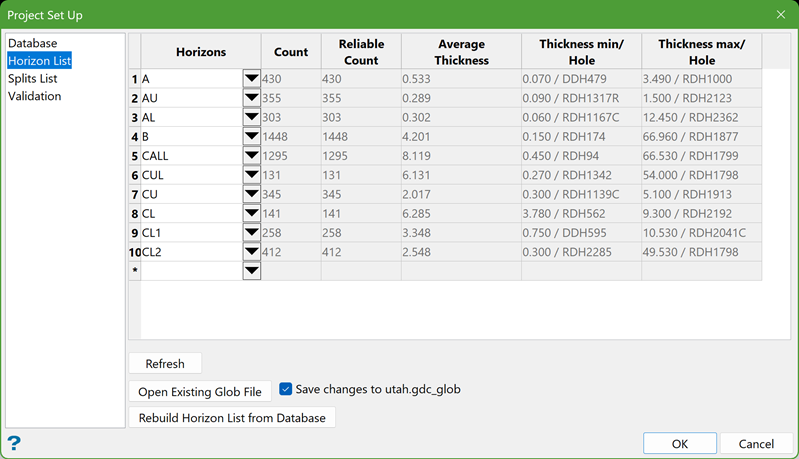Viewport: 799px width, 459px height.
Task: Click the Average Thickness column header
Action: pyautogui.click(x=461, y=51)
